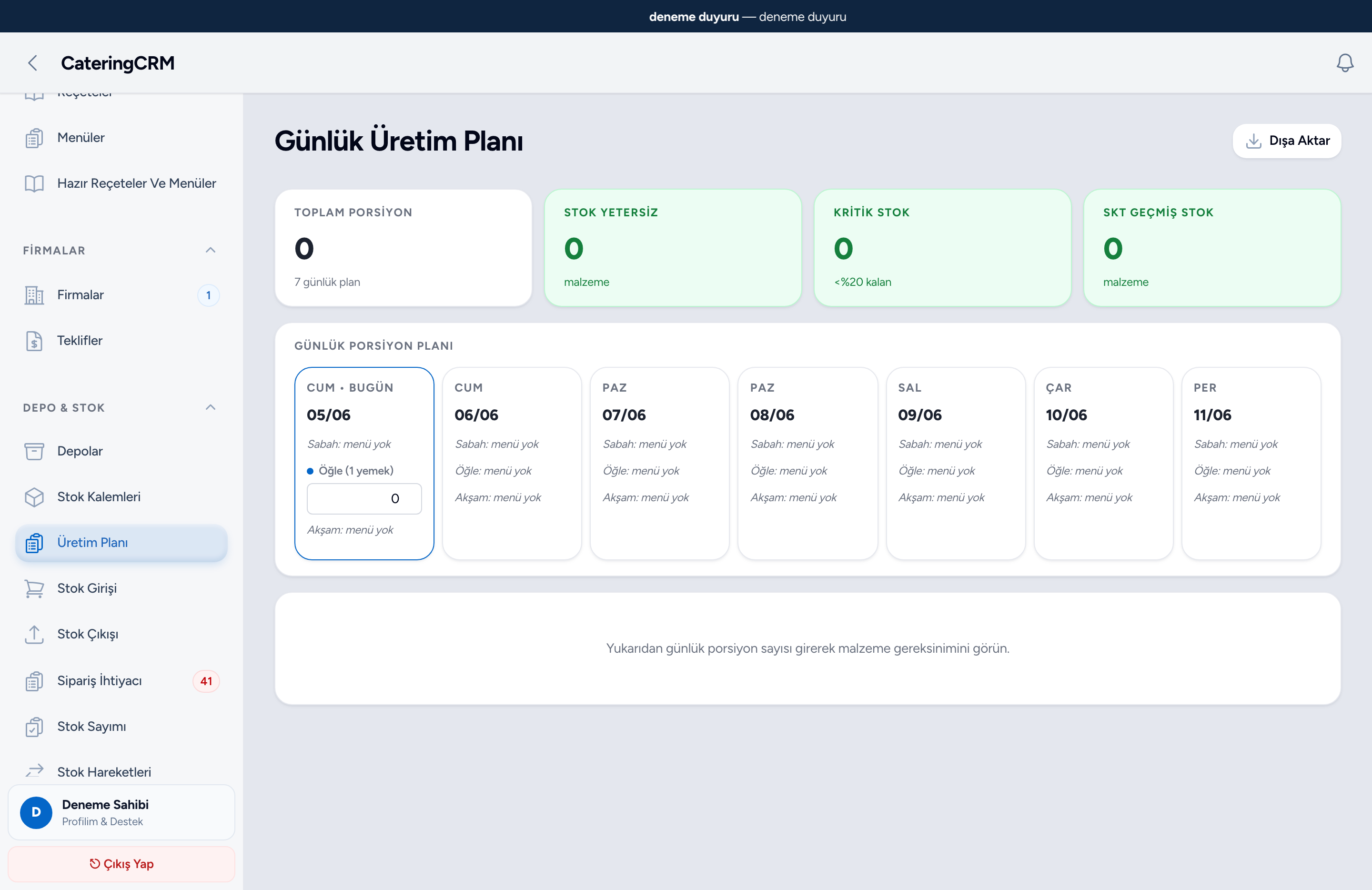This screenshot has width=1372, height=890.
Task: Navigate to Depolar
Action: (x=121, y=451)
